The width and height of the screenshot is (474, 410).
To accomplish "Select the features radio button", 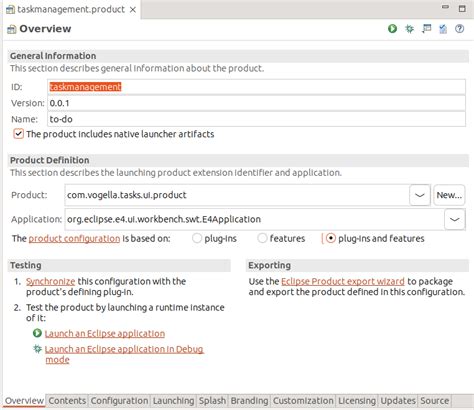I will point(262,238).
